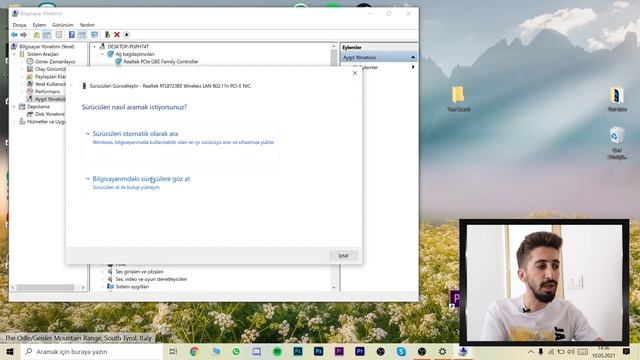640x360 pixels.
Task: Open Discord from the taskbar
Action: (256, 351)
